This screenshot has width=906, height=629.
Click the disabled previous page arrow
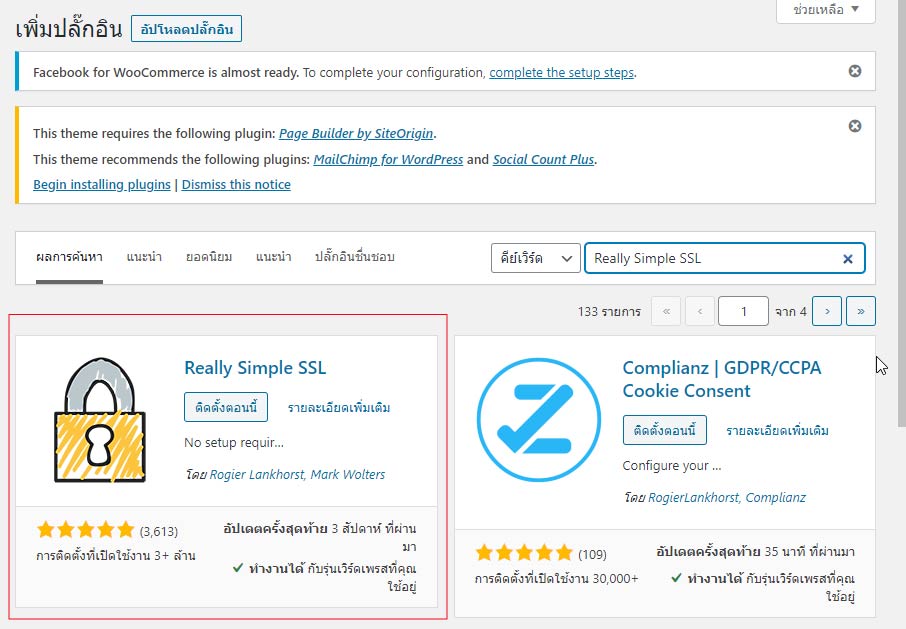(x=700, y=311)
